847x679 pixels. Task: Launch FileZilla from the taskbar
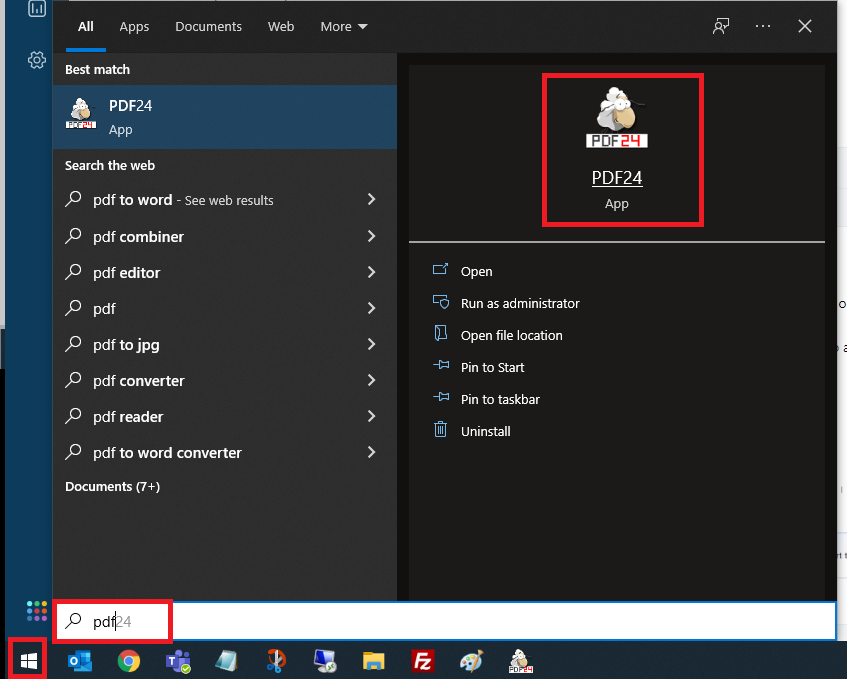[x=422, y=661]
